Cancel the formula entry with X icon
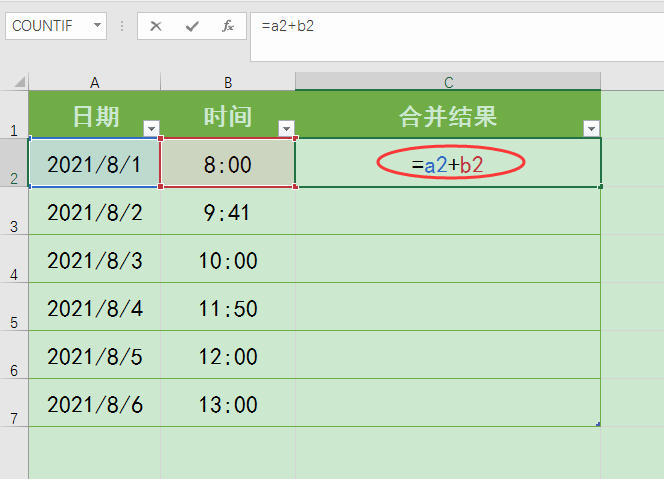 pos(156,26)
